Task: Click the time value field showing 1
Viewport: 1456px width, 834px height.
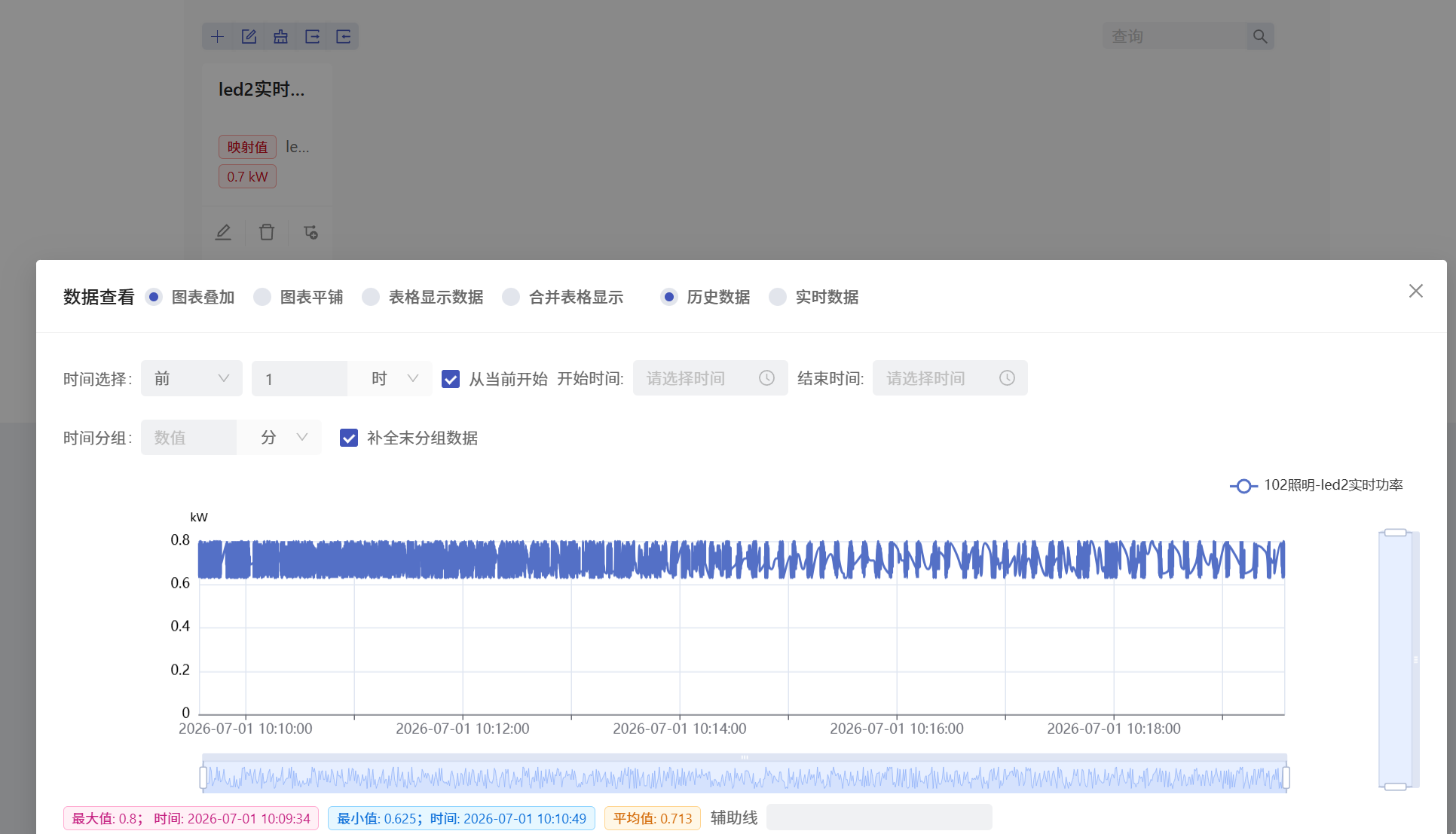Action: click(300, 378)
